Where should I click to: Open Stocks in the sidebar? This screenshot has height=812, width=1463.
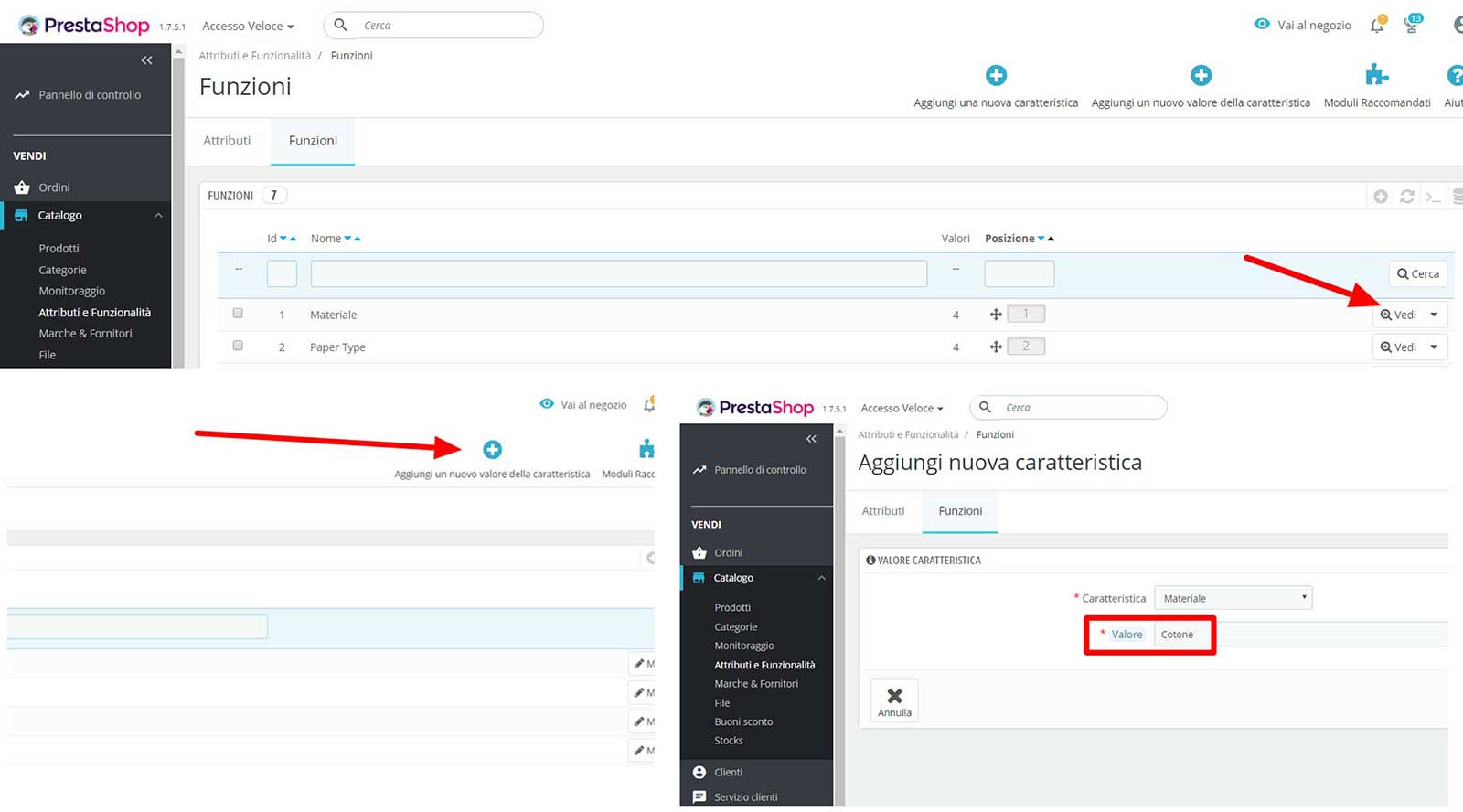click(x=729, y=741)
